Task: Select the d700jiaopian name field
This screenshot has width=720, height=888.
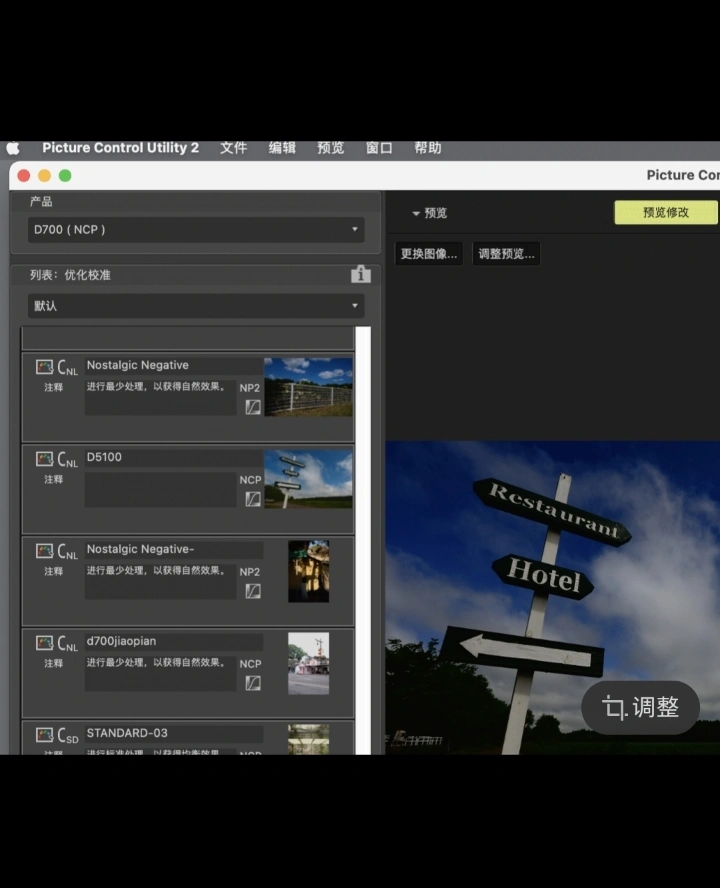Action: [x=174, y=642]
